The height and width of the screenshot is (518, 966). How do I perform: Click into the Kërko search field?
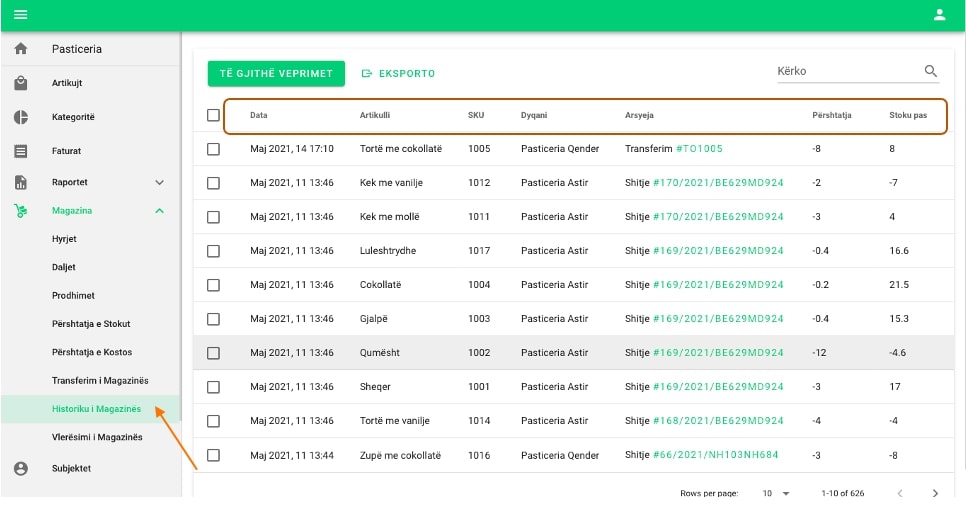point(846,71)
